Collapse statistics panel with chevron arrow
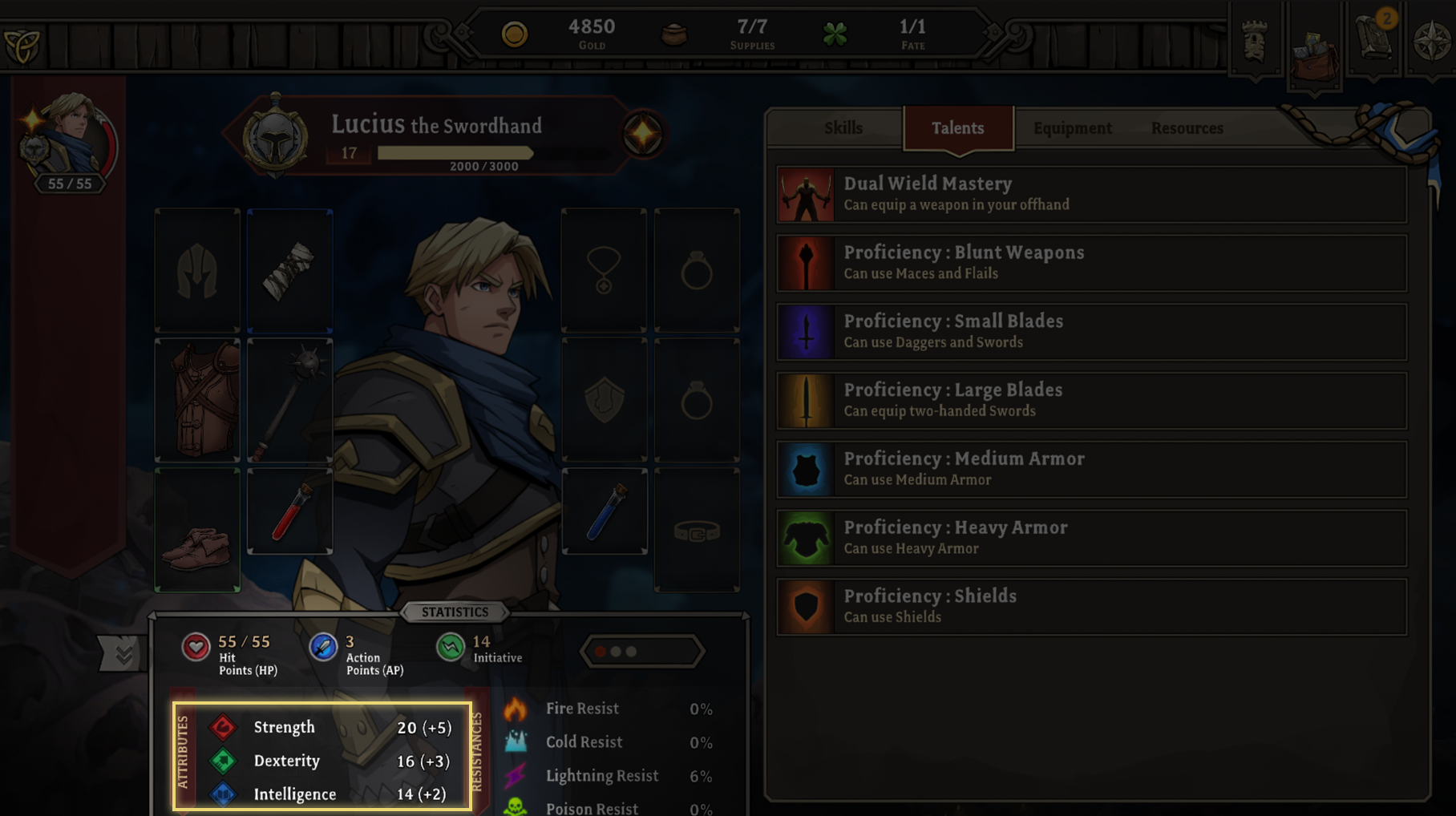The image size is (1456, 816). 121,653
